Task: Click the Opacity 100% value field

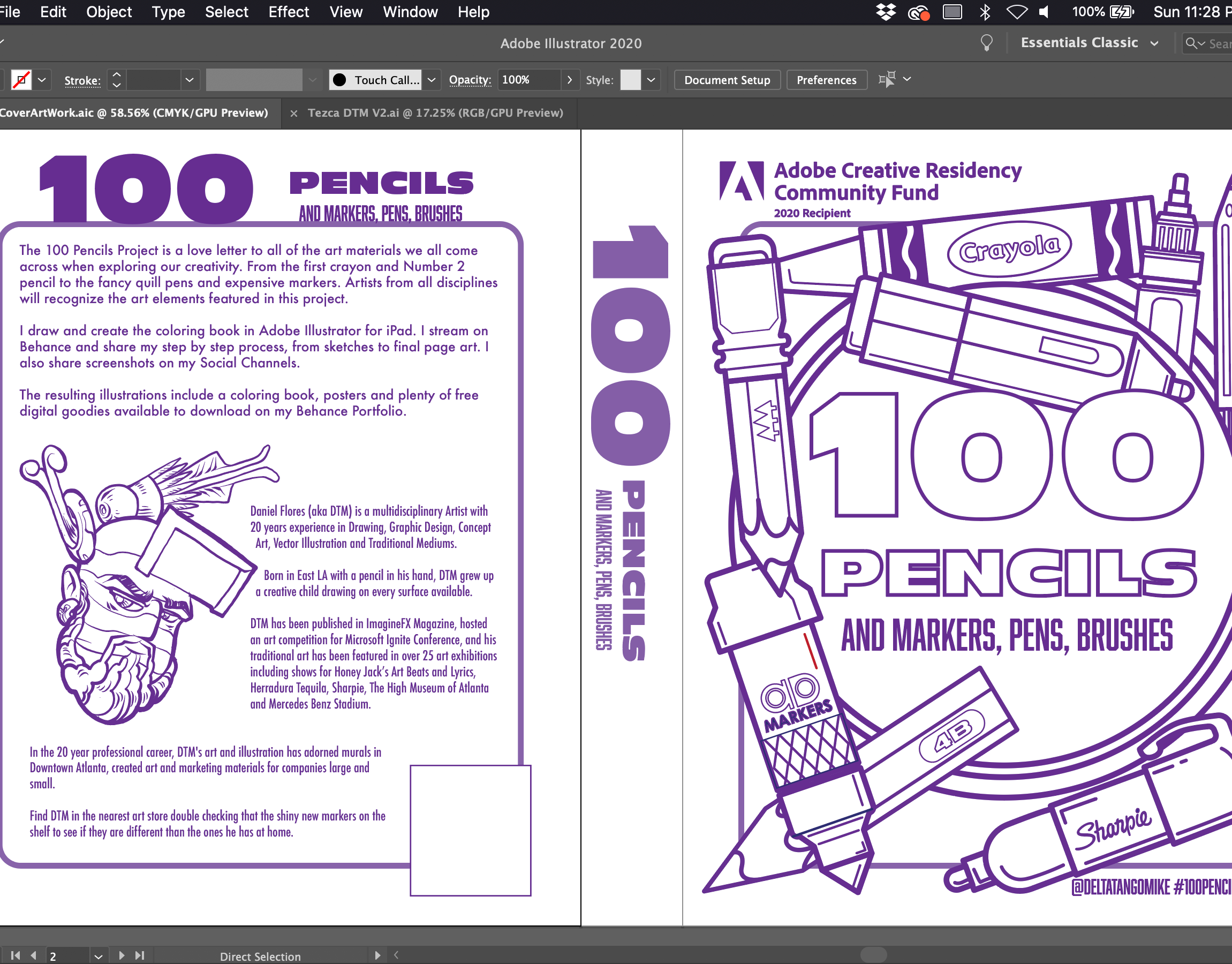Action: (x=530, y=80)
